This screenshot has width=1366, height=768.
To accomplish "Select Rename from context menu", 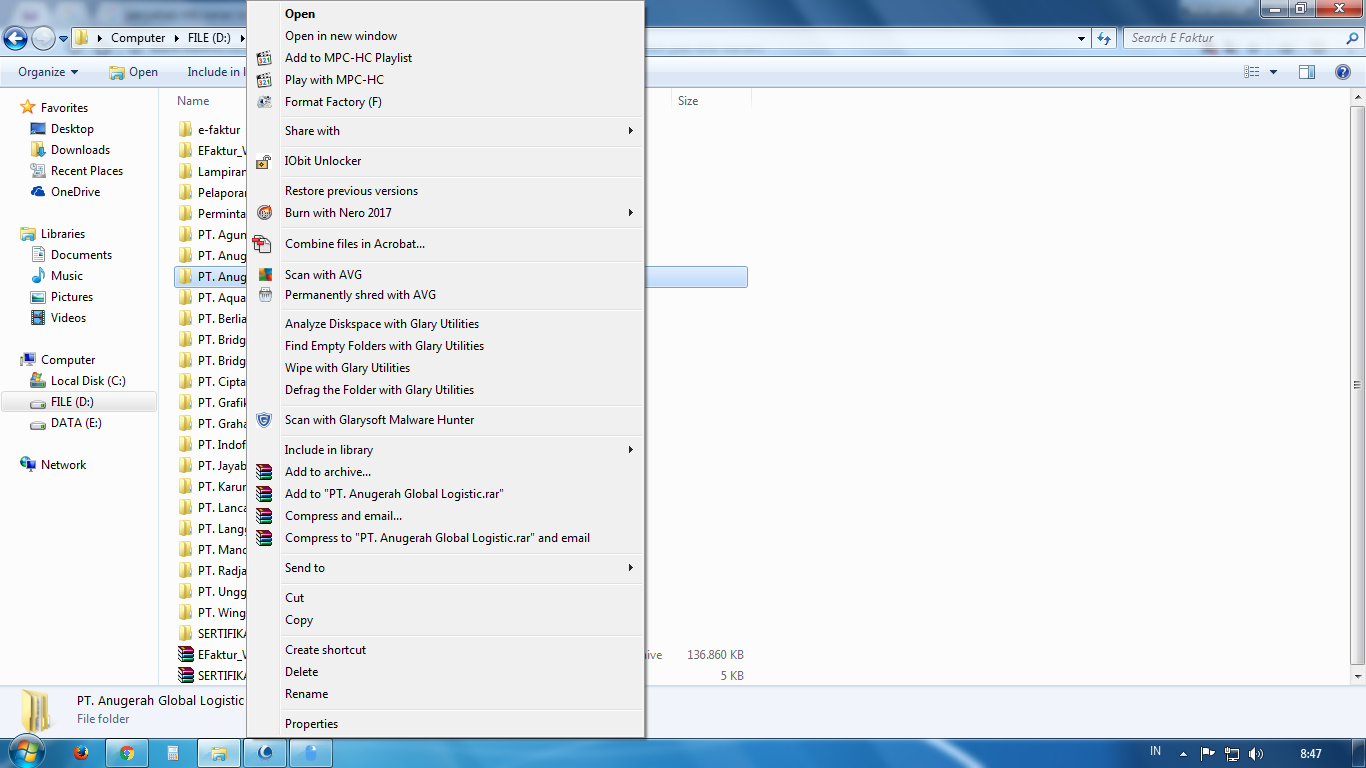I will [x=306, y=694].
